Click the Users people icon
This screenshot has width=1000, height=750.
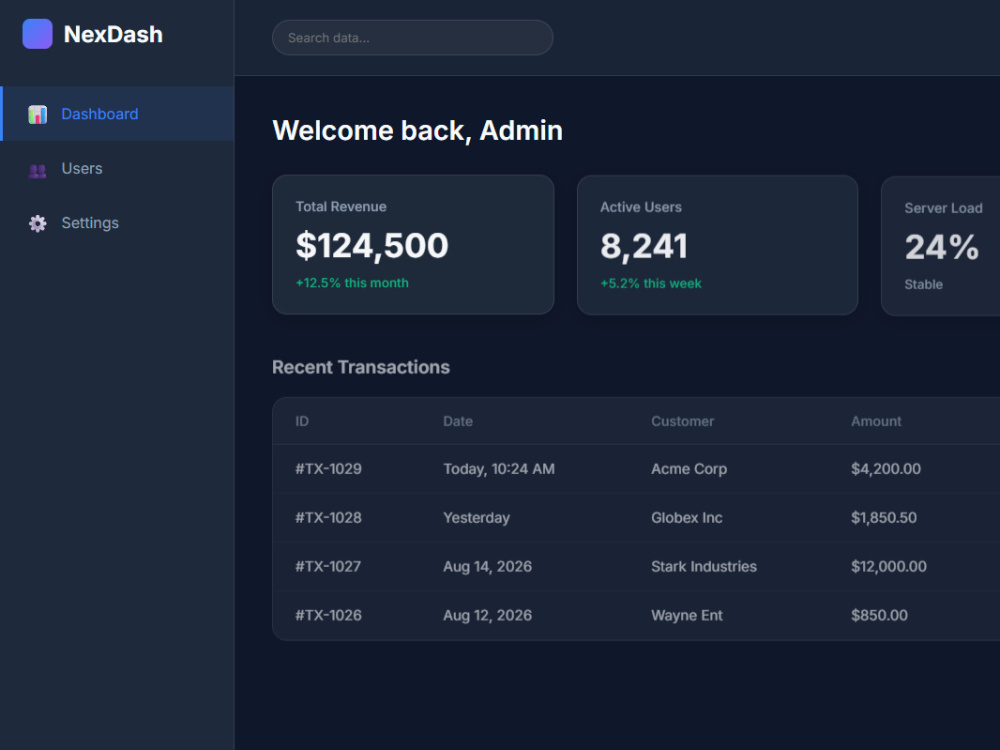point(38,169)
